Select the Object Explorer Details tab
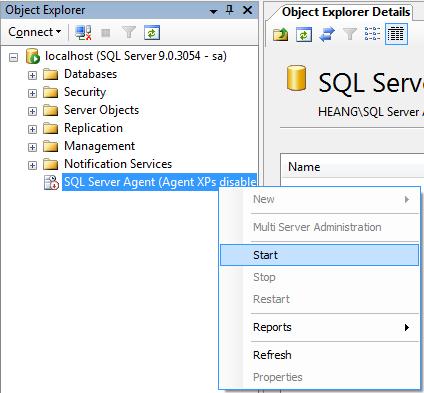The image size is (424, 393). (x=346, y=12)
